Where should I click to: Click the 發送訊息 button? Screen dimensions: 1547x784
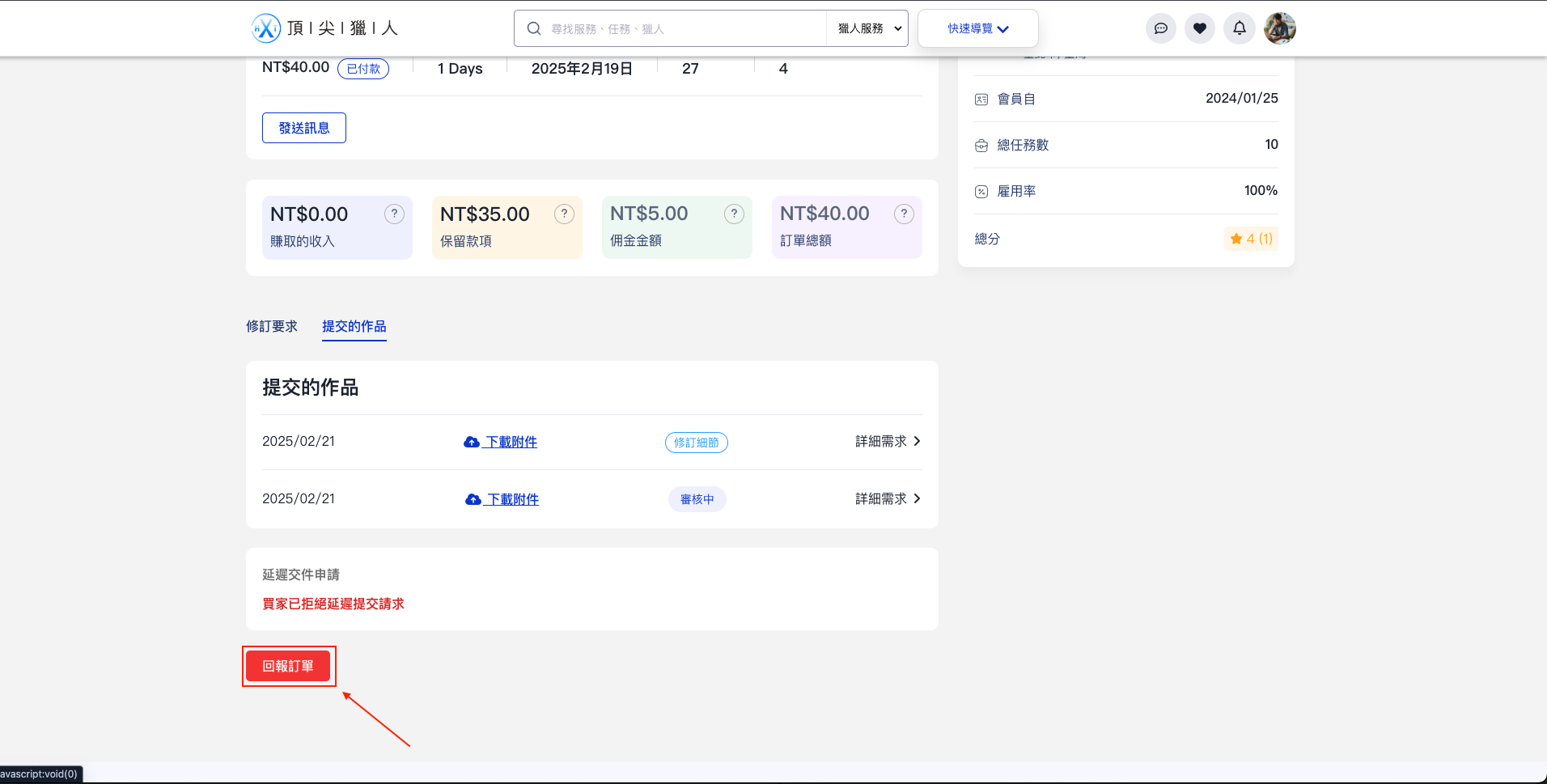click(303, 127)
